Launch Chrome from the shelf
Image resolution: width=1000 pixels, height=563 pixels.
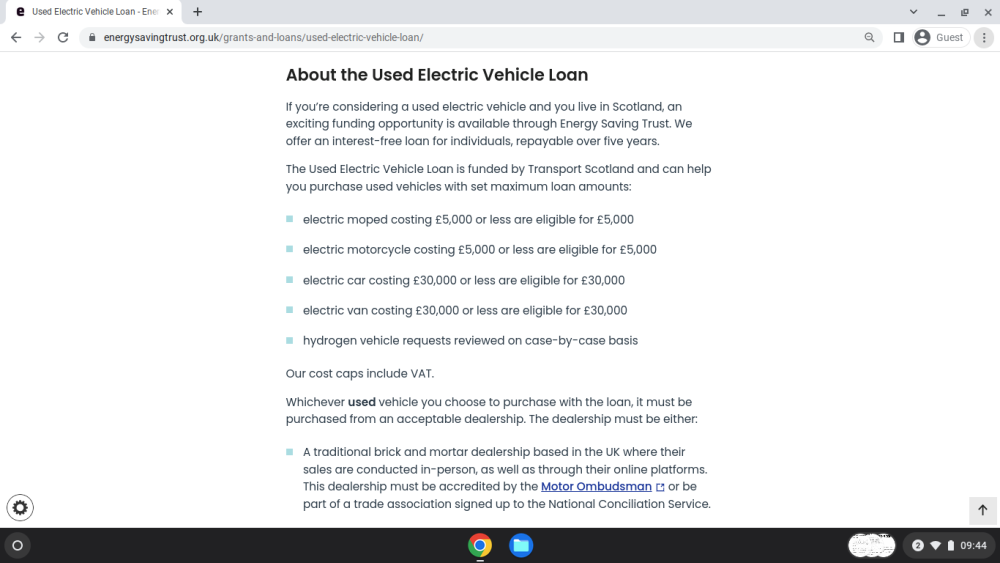[480, 546]
